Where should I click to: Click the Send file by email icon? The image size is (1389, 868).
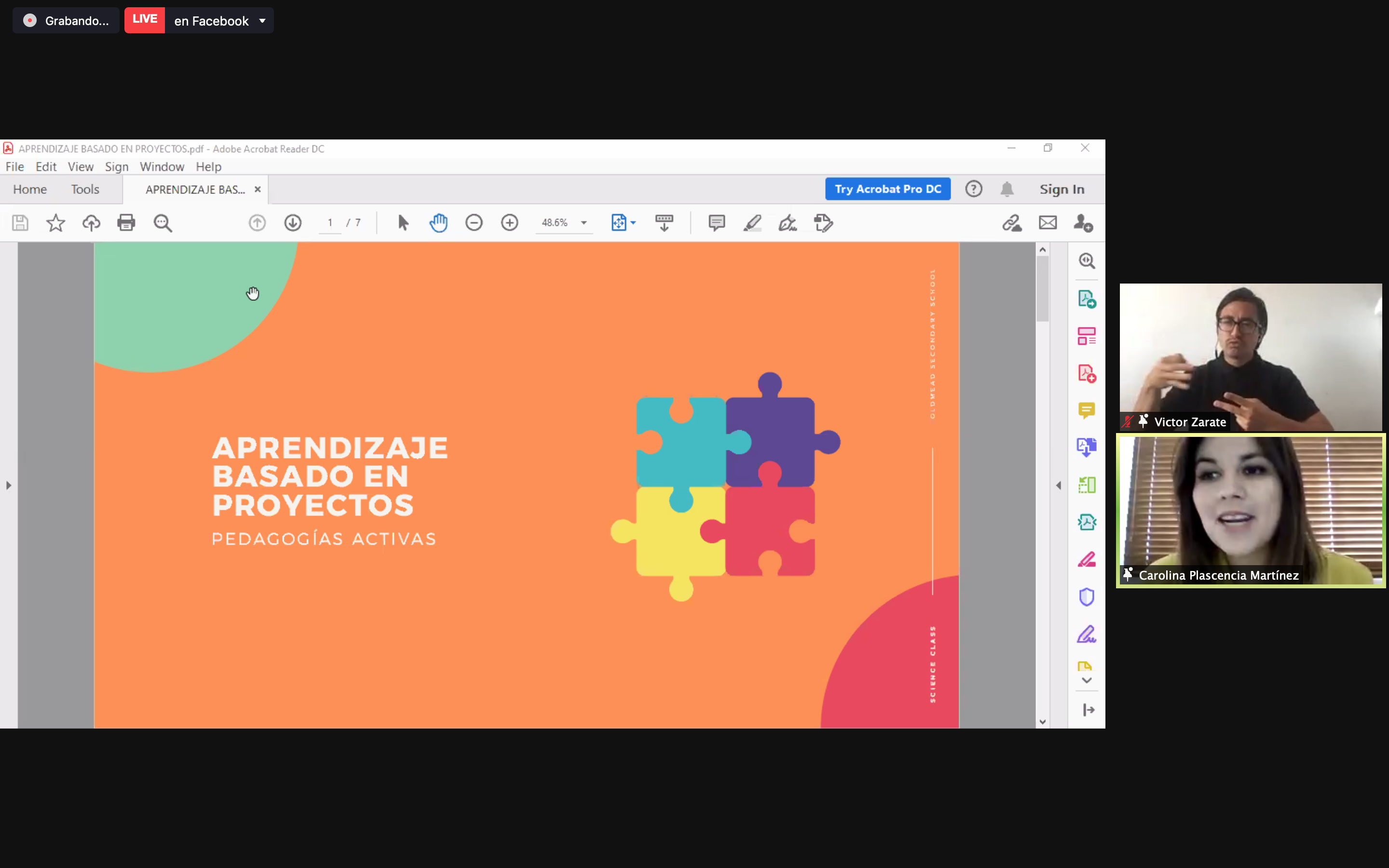pyautogui.click(x=1048, y=223)
